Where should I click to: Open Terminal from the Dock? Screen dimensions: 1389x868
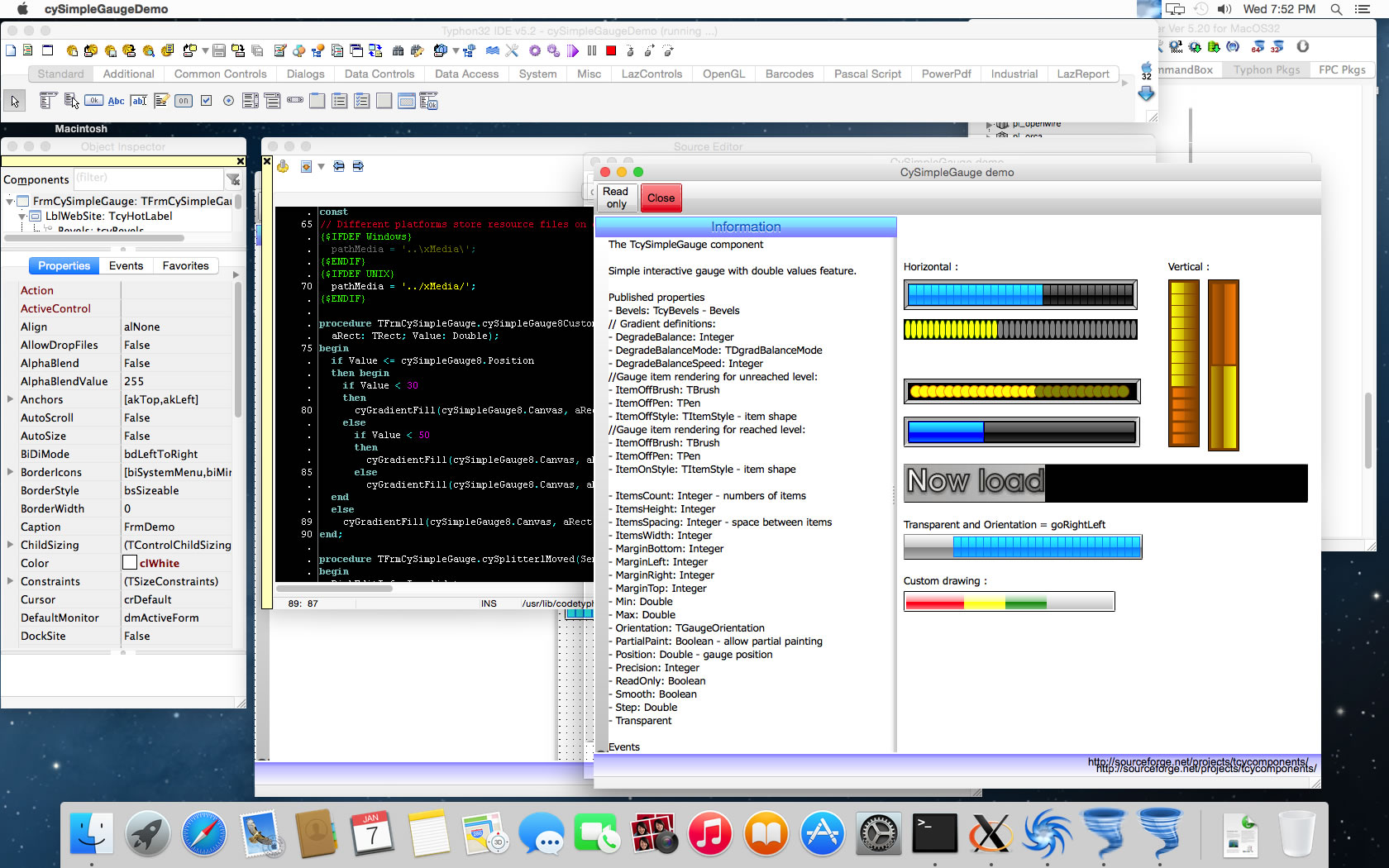[934, 832]
